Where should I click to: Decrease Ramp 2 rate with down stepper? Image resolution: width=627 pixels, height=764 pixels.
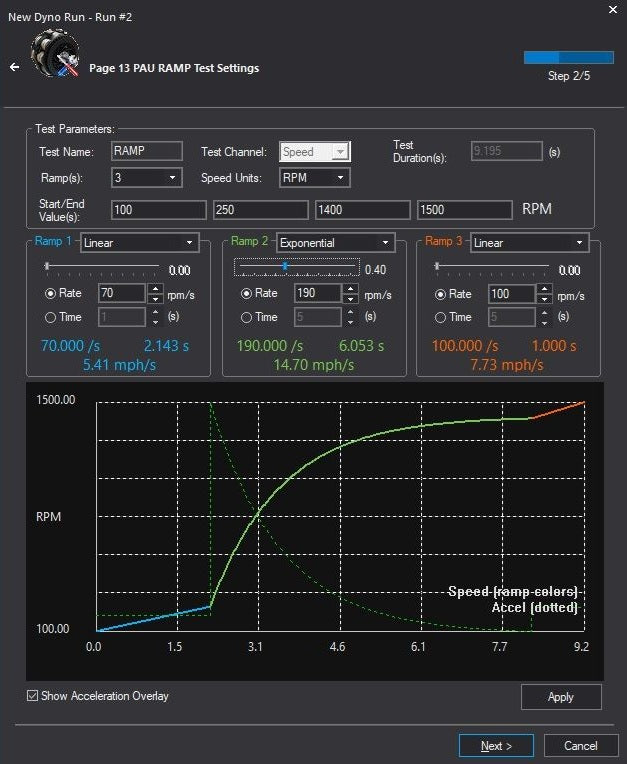tap(350, 298)
